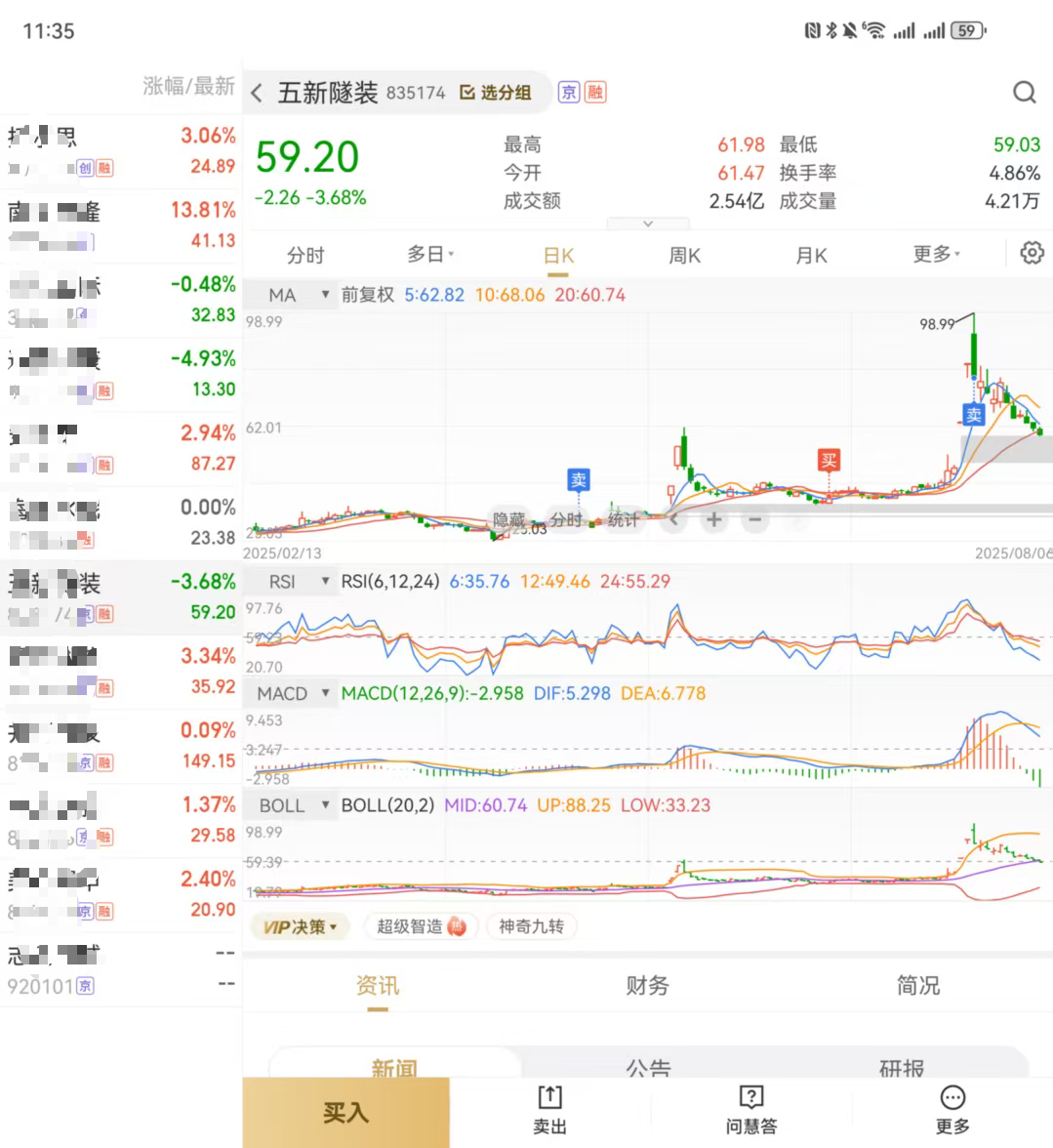Select the 周K chart tab

coord(684,256)
